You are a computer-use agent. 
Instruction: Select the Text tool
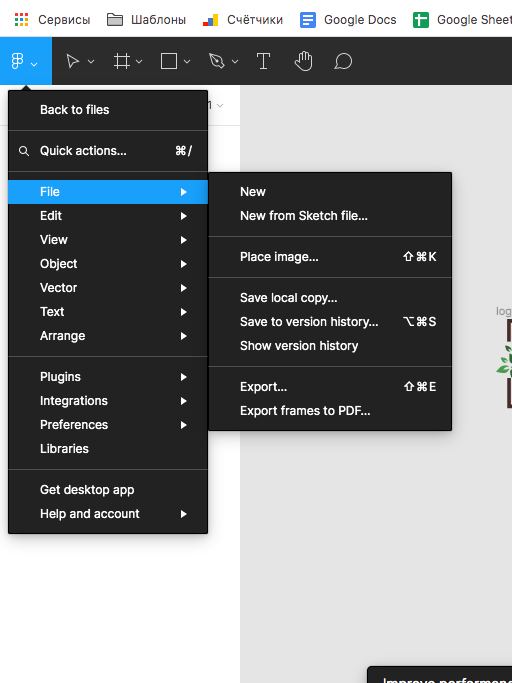click(x=263, y=61)
